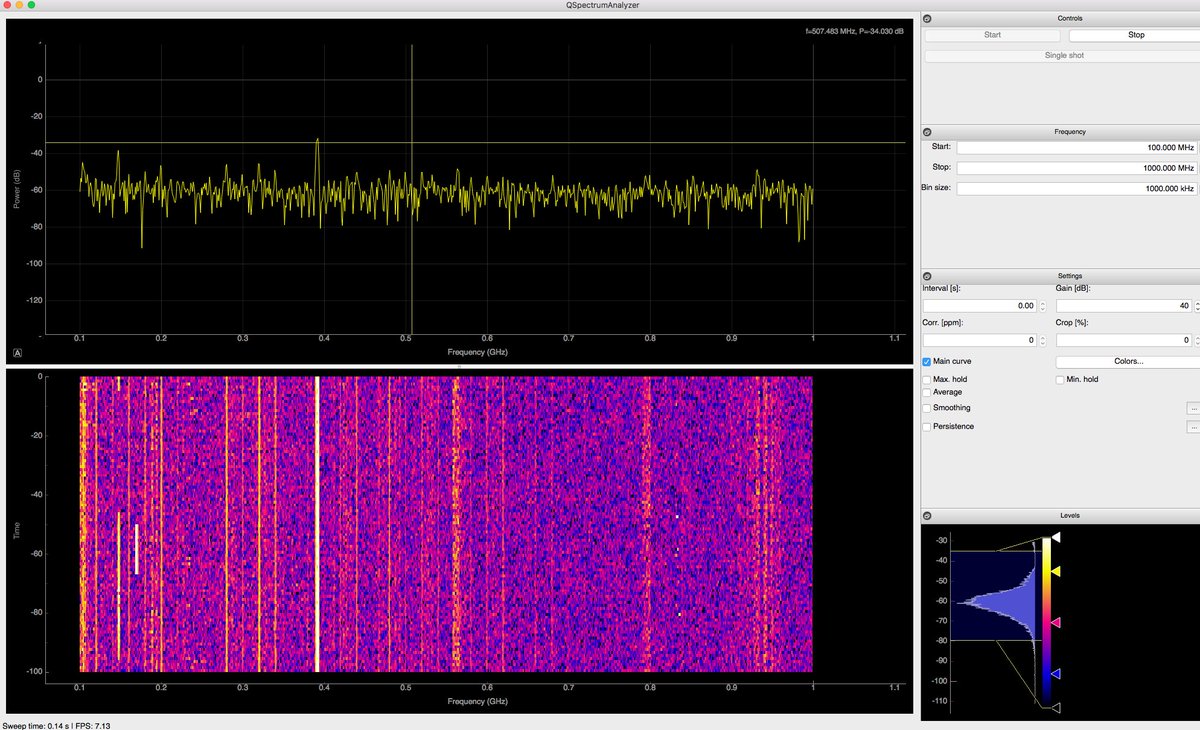Open the Colors... dialog
Screen dimensions: 1200x730
point(1127,361)
